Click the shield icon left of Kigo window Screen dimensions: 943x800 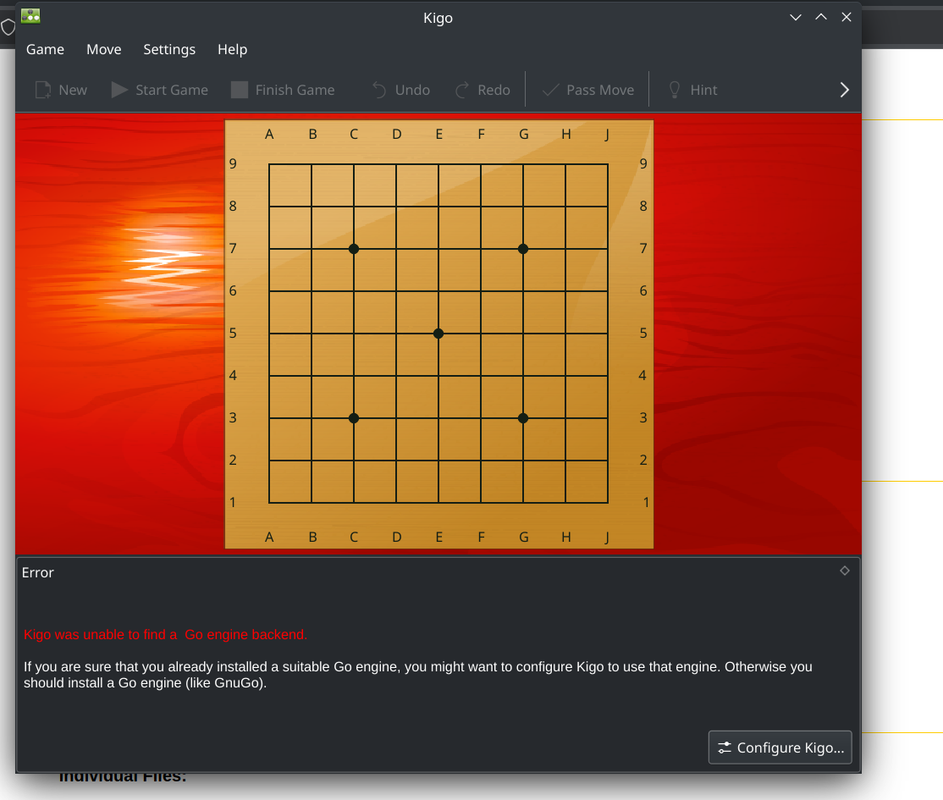pyautogui.click(x=7, y=27)
